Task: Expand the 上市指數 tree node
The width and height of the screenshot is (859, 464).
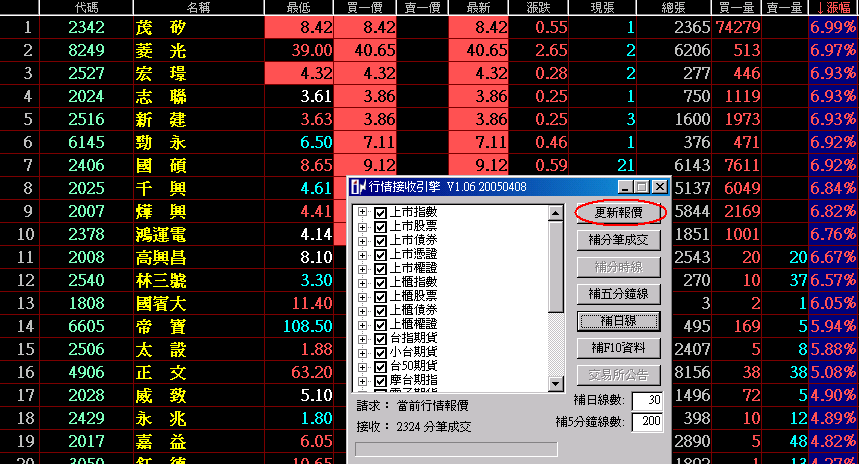Action: point(362,212)
